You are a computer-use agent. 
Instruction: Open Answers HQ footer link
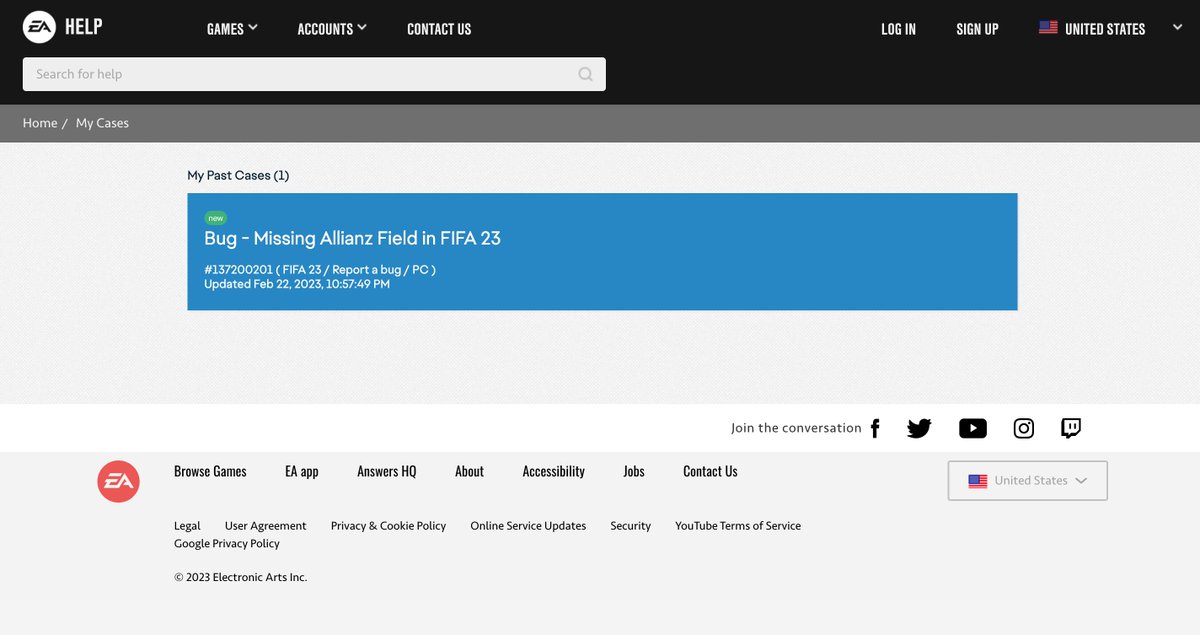pos(387,471)
